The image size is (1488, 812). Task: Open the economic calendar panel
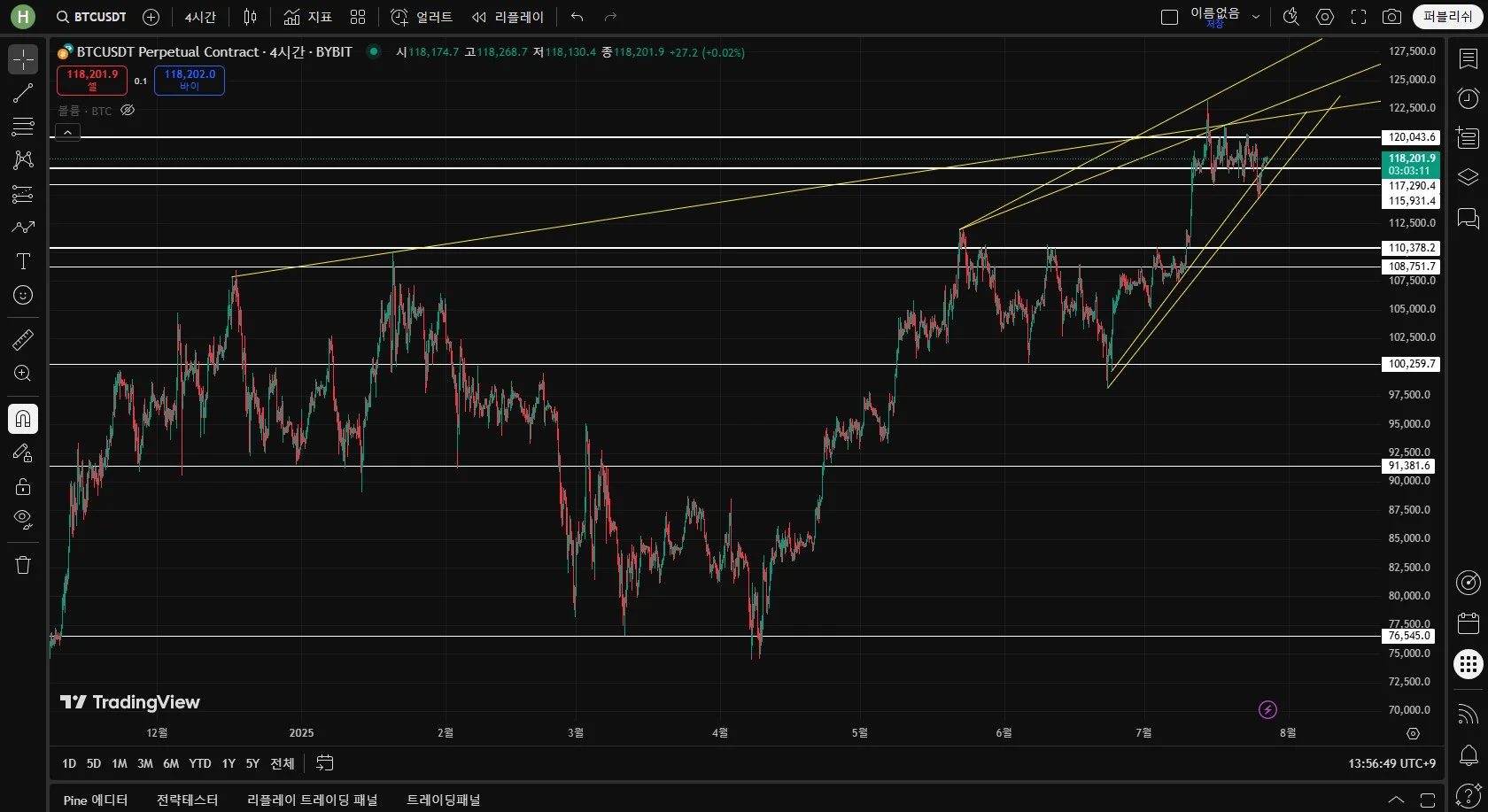[1469, 623]
